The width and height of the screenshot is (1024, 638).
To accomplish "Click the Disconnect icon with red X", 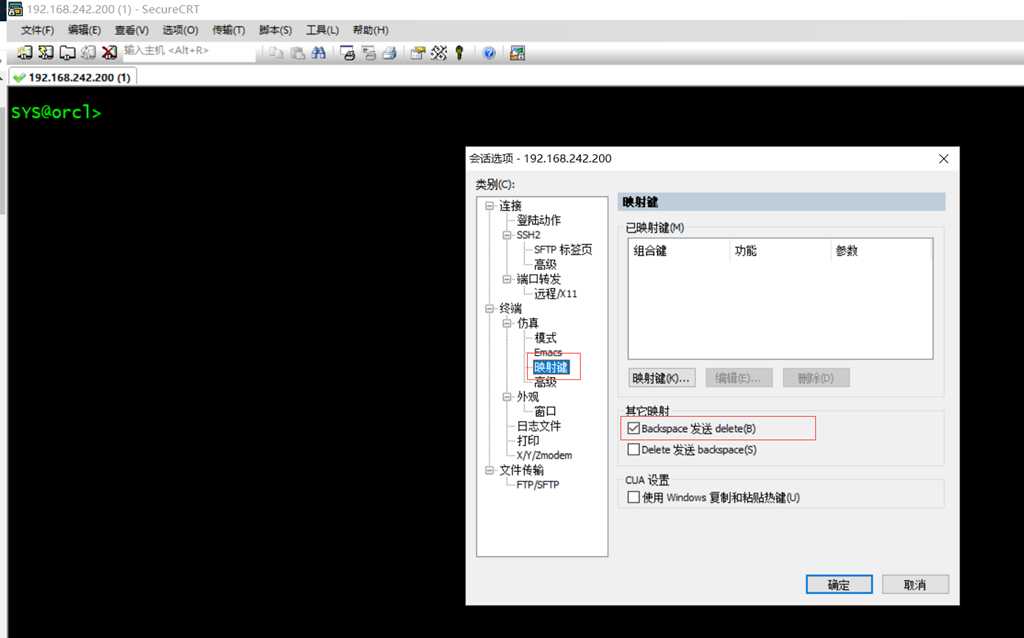I will 109,52.
